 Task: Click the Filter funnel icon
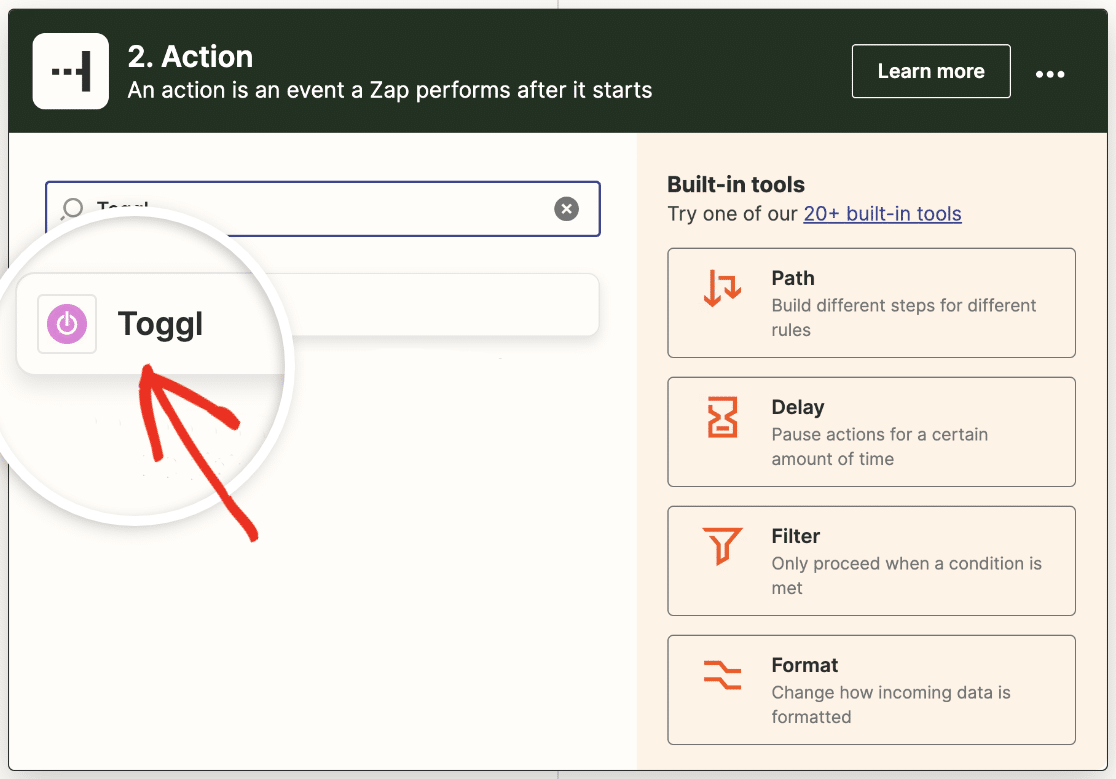(722, 546)
